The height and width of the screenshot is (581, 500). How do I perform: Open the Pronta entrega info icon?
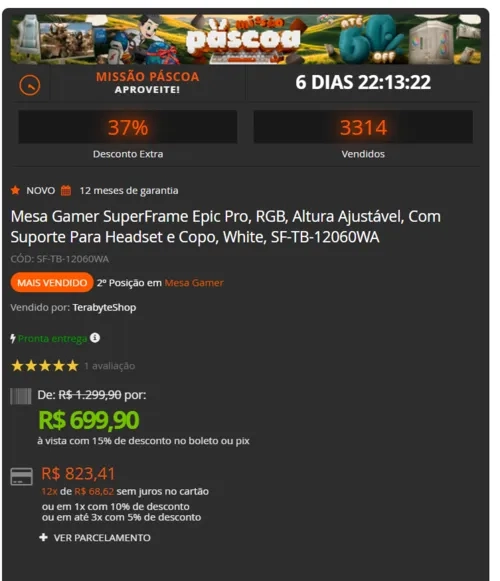95,338
